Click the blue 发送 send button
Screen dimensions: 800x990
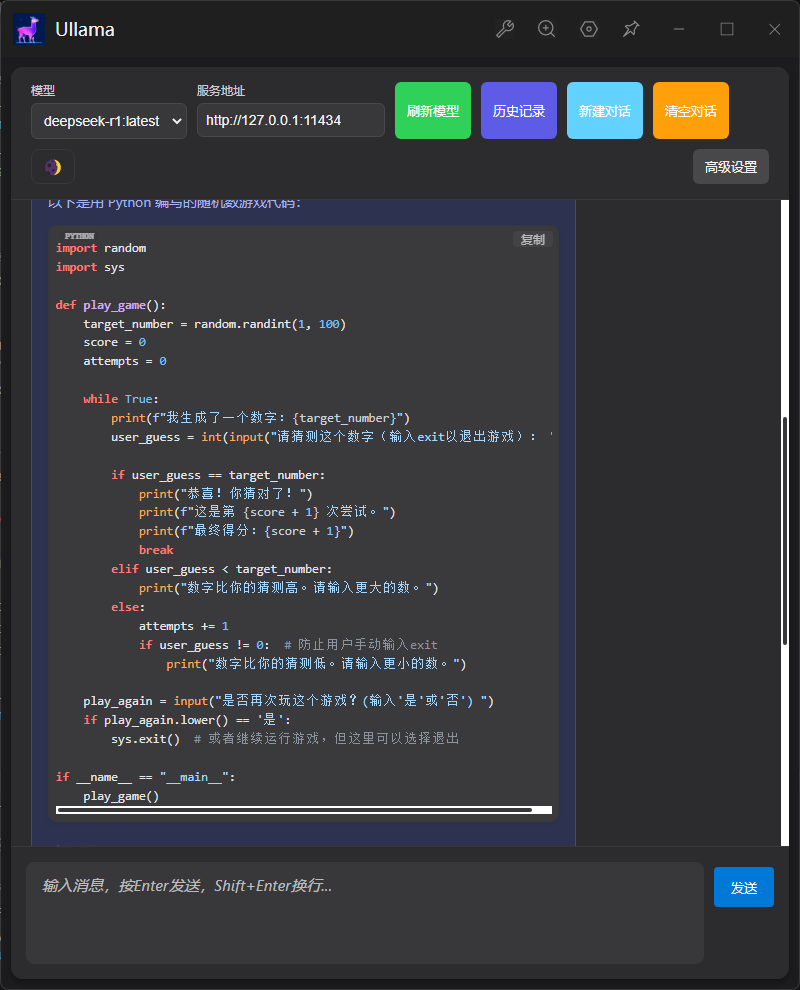(x=744, y=887)
